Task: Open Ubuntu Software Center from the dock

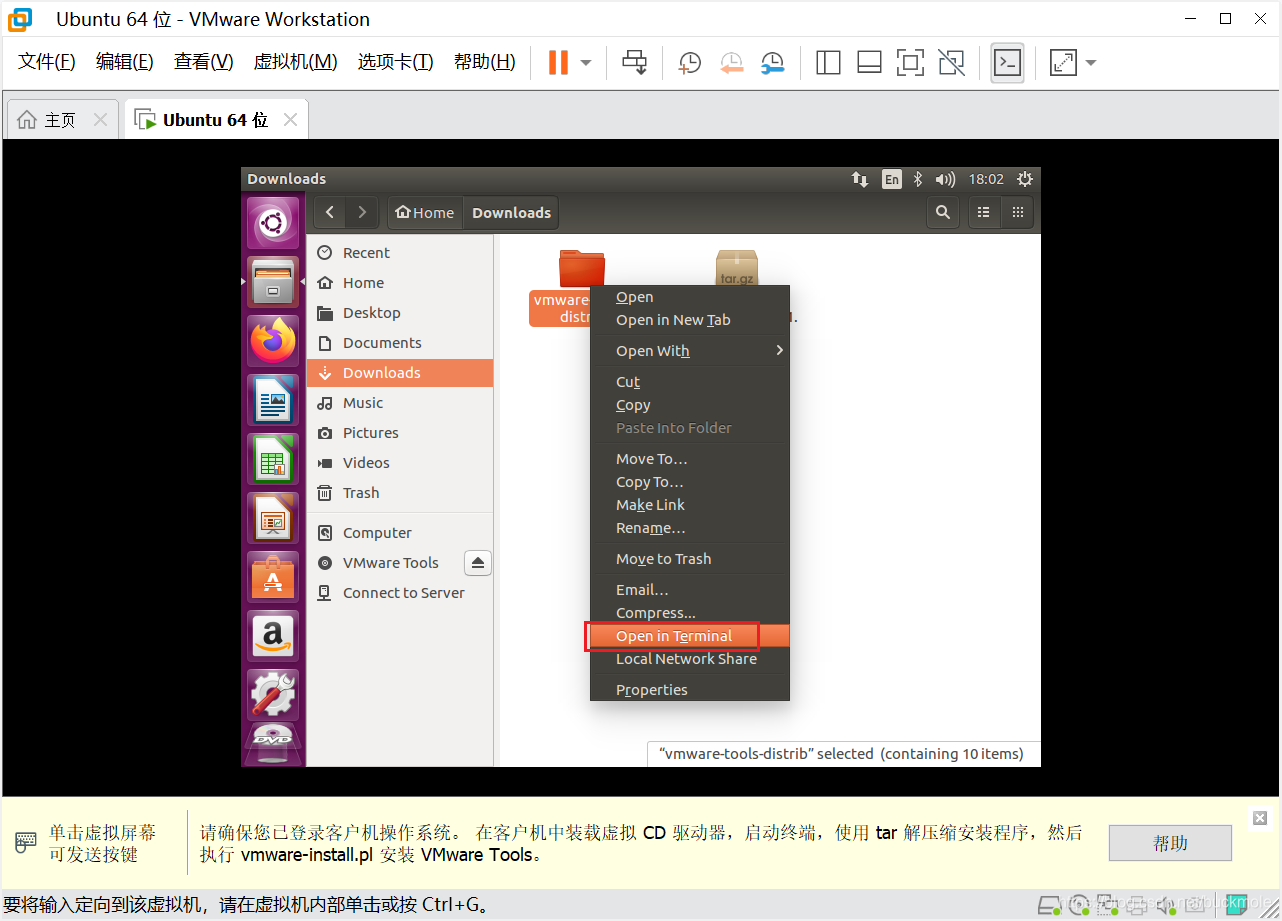Action: [x=273, y=577]
